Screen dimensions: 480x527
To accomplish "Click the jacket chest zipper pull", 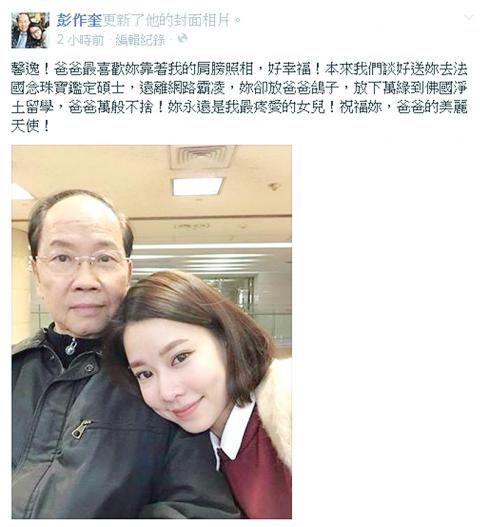I will 81,429.
